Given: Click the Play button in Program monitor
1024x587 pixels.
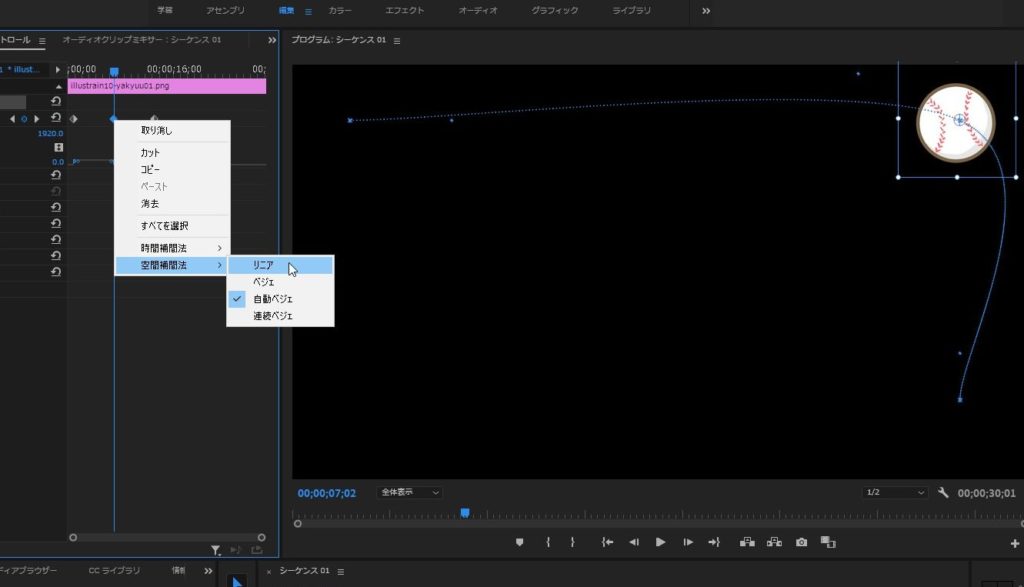Looking at the screenshot, I should pyautogui.click(x=660, y=542).
